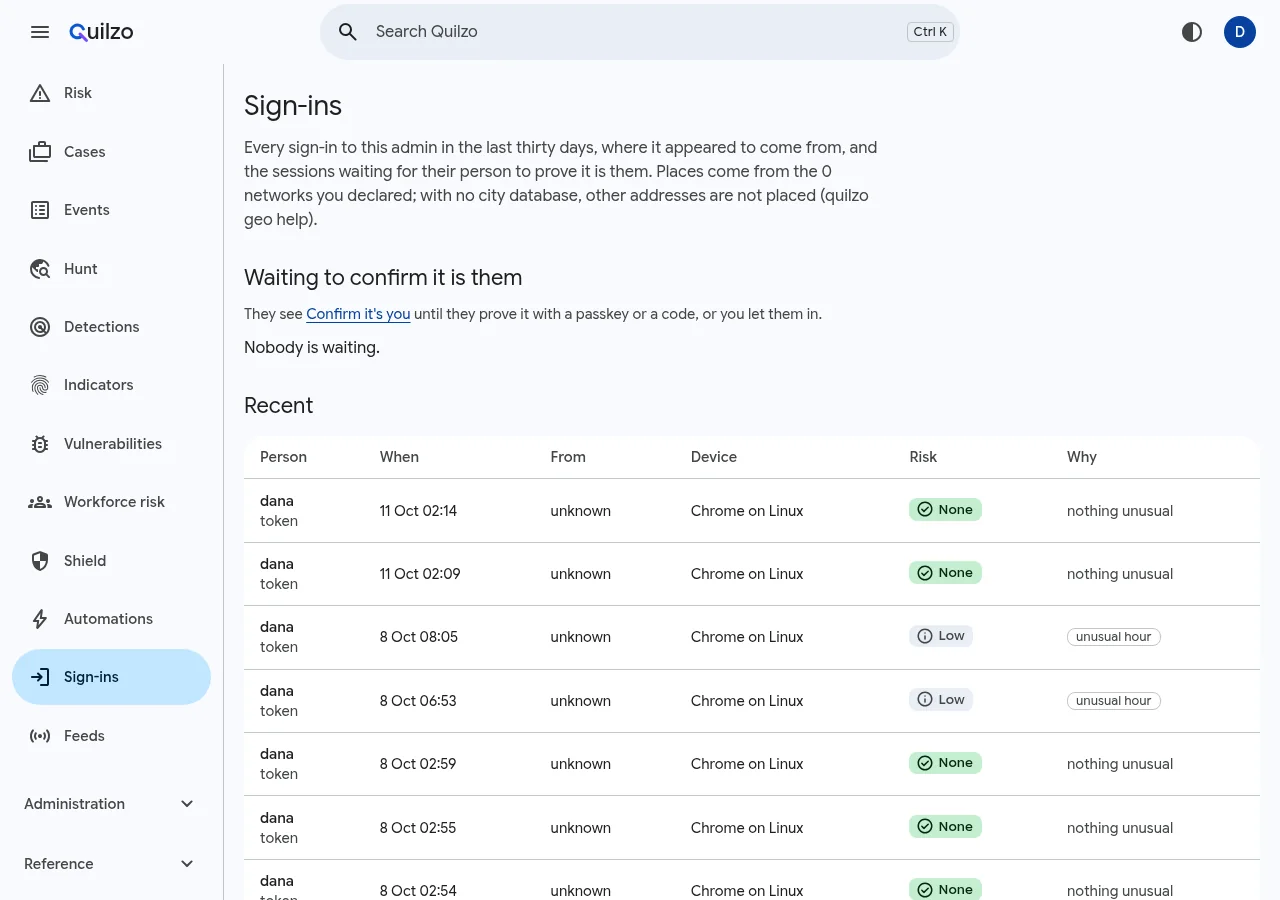Click the Indicators fingerprint icon
This screenshot has width=1280, height=900.
coord(40,385)
